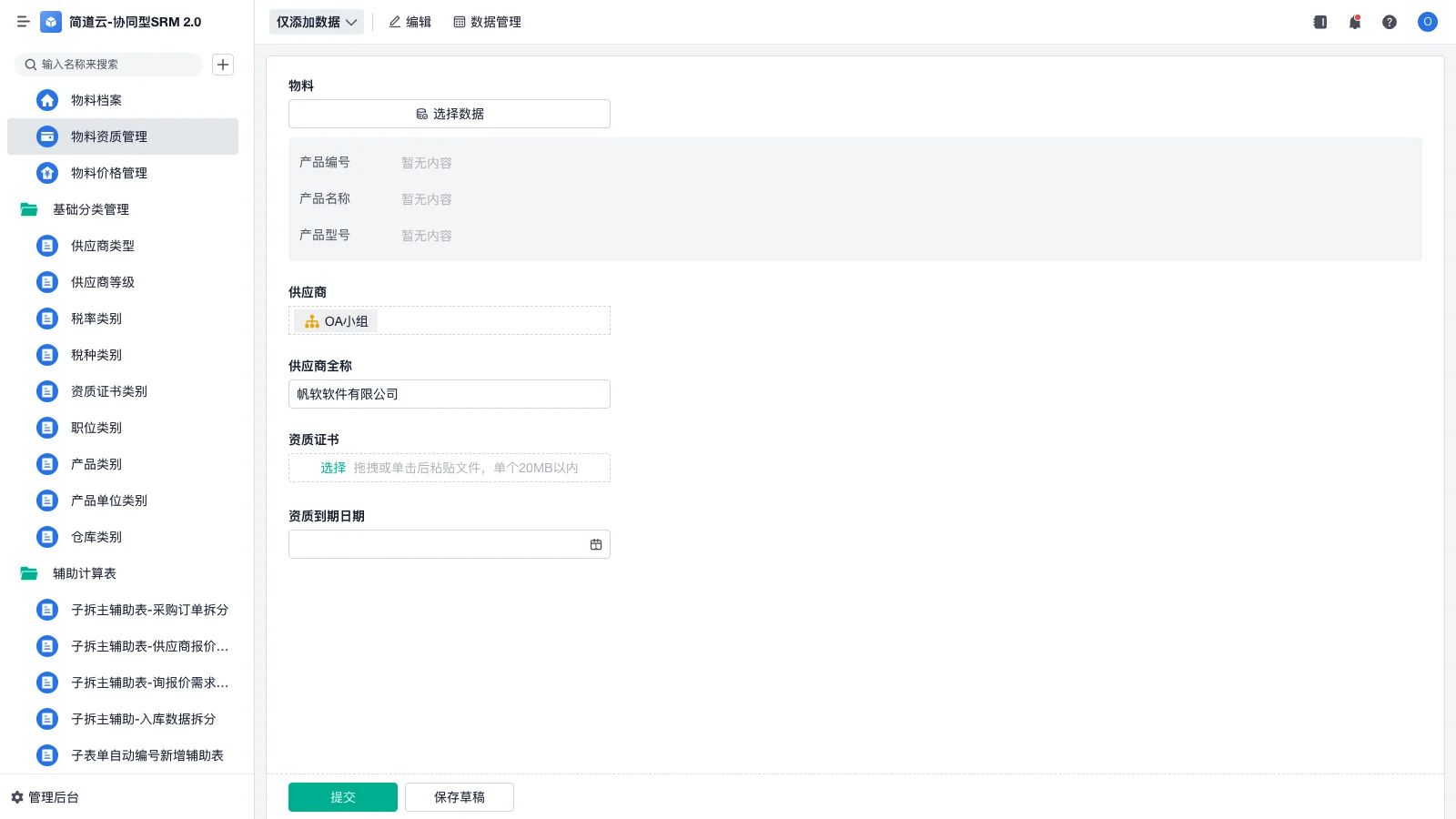Open 管理后台 settings
The image size is (1456, 819).
(x=45, y=797)
